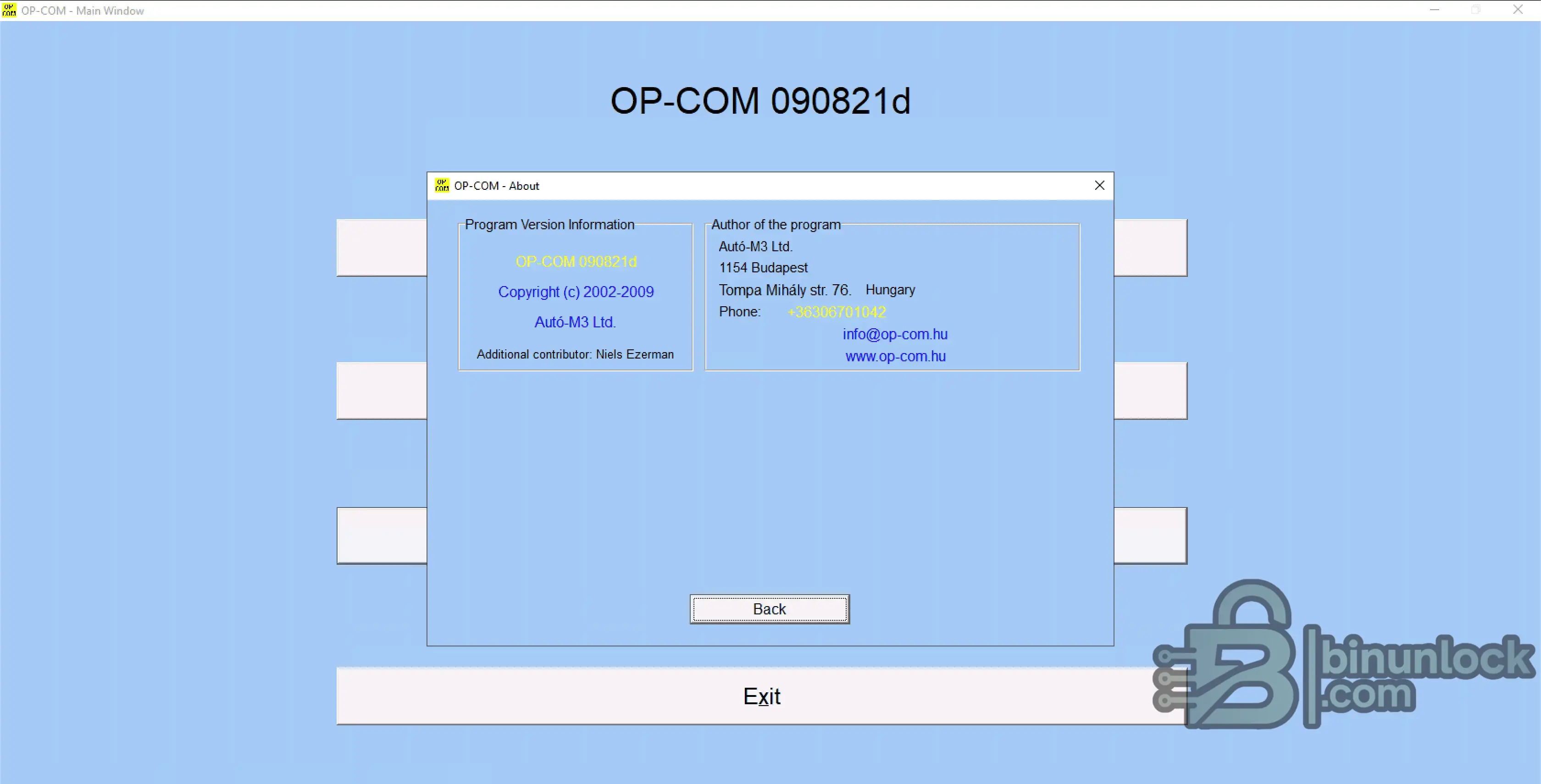Open the info@op-com.hu email link

tap(895, 334)
